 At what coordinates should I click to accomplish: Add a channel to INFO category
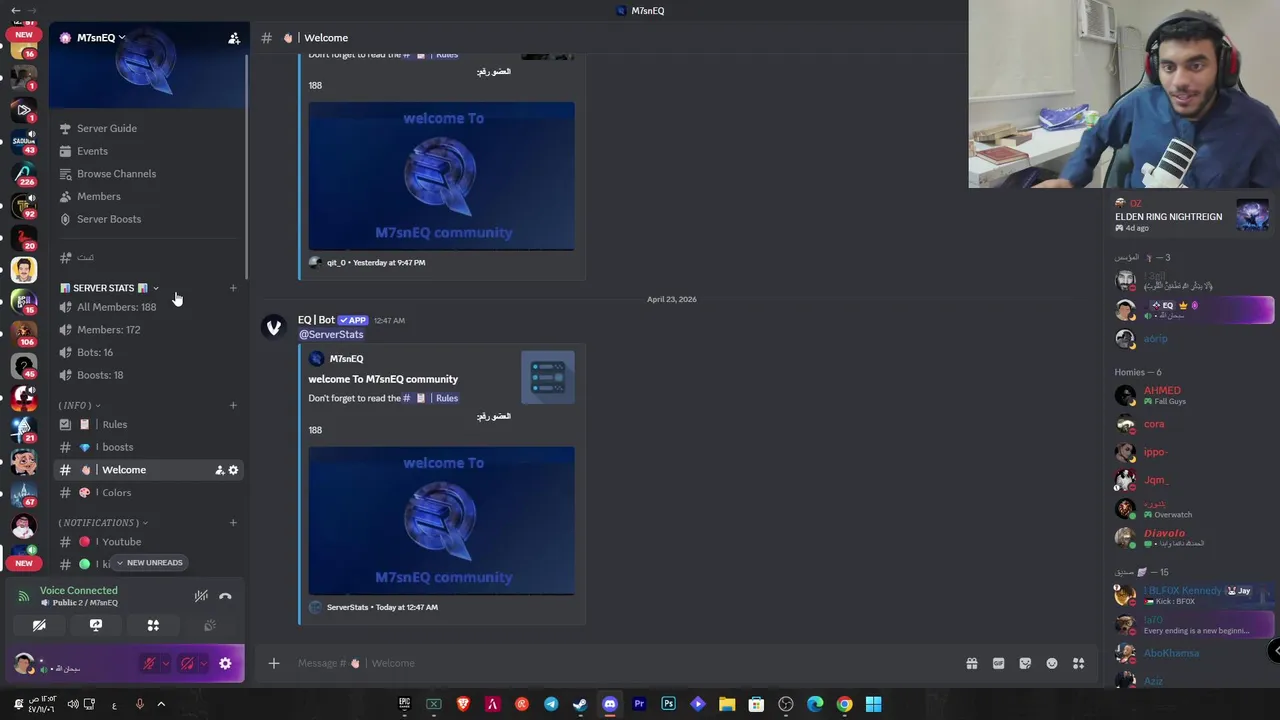233,405
